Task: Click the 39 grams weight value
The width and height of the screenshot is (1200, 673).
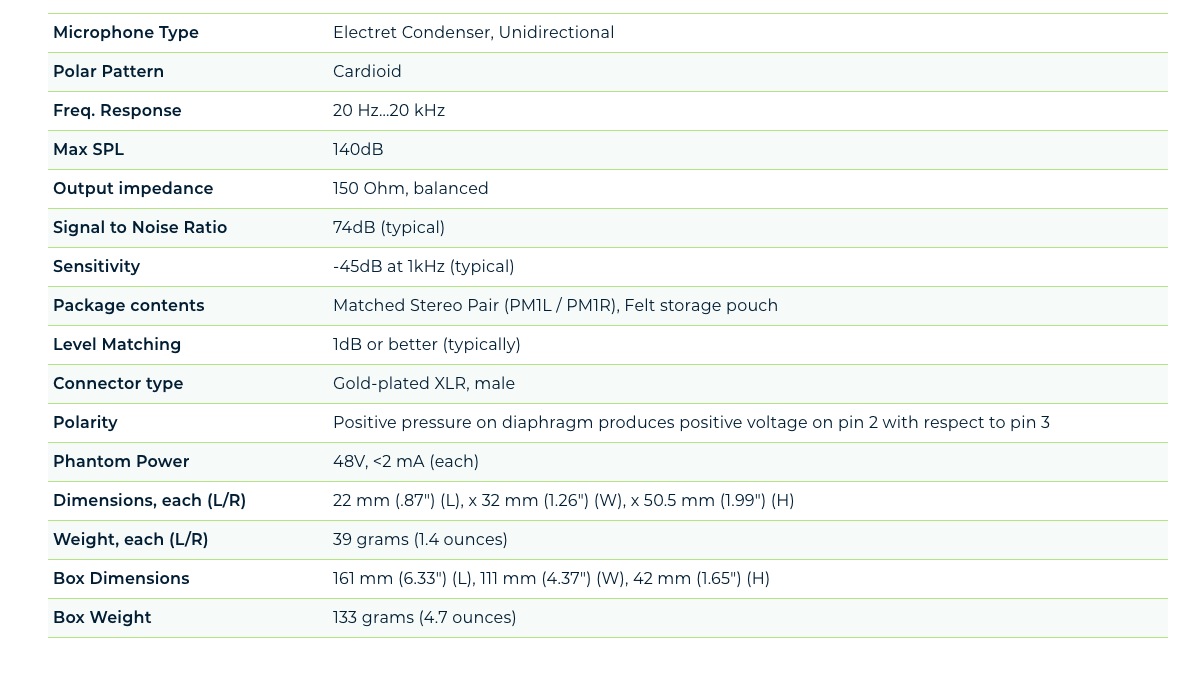Action: [x=420, y=540]
